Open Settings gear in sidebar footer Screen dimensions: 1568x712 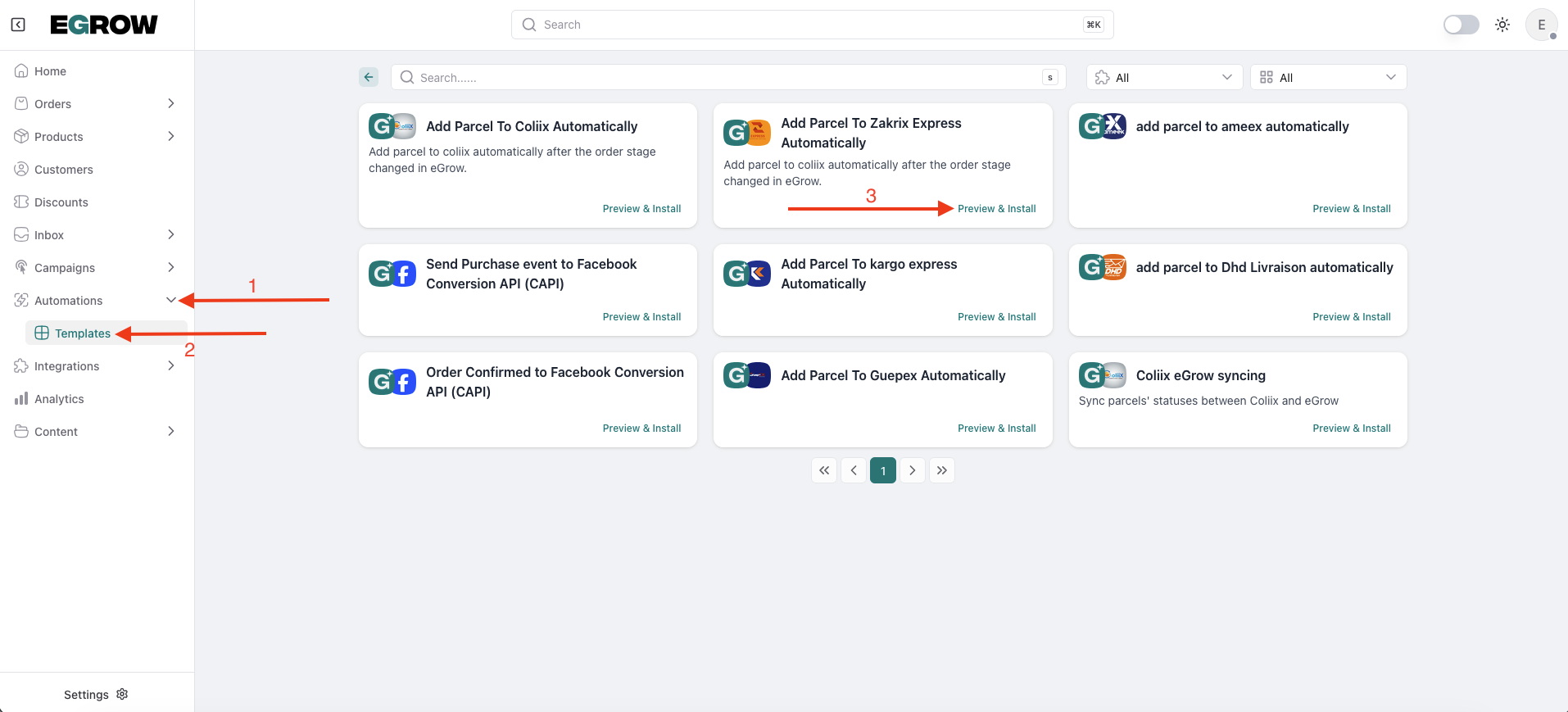tap(122, 694)
